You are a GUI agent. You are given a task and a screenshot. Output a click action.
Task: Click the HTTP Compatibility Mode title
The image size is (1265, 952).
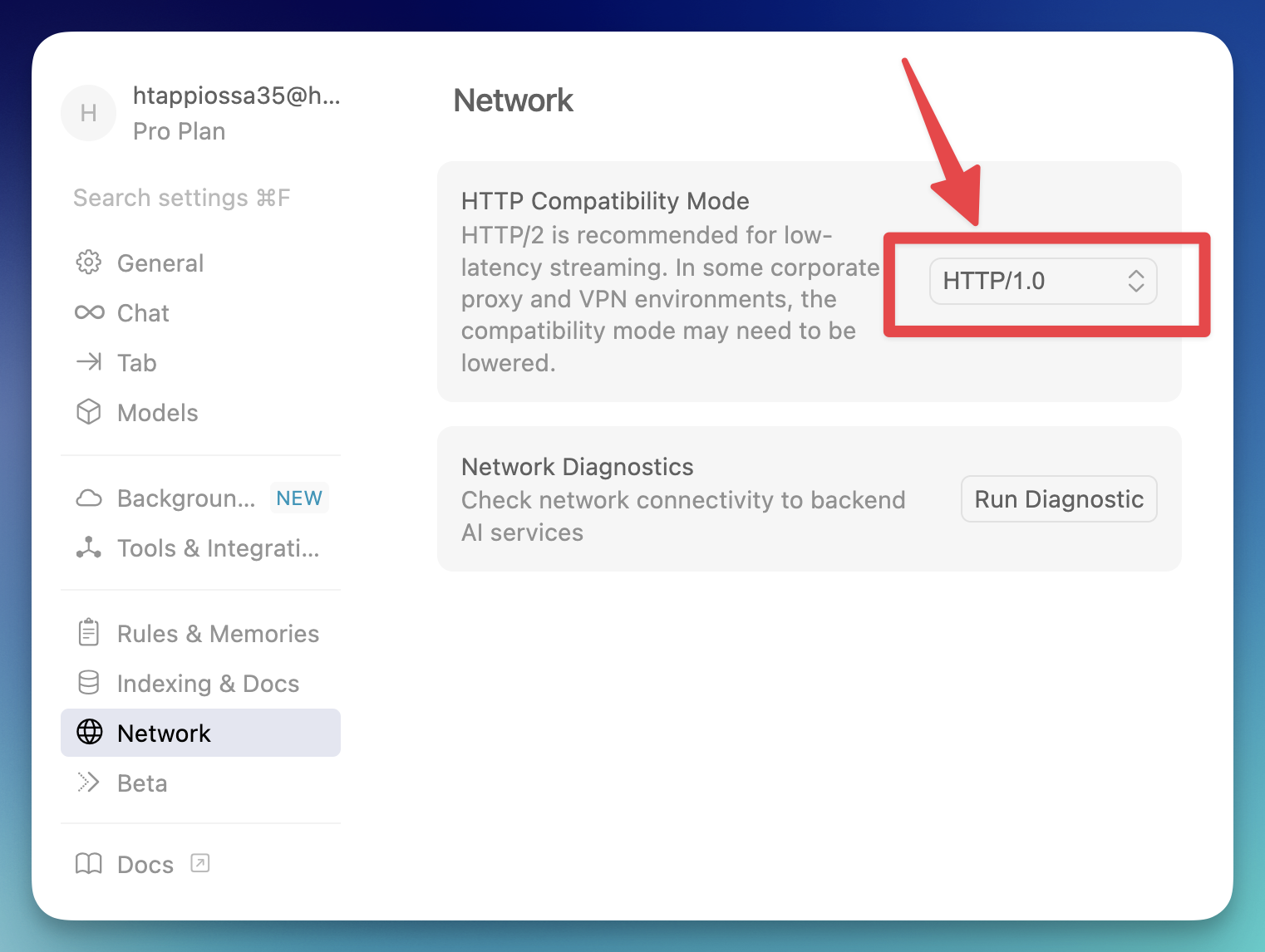click(x=605, y=200)
